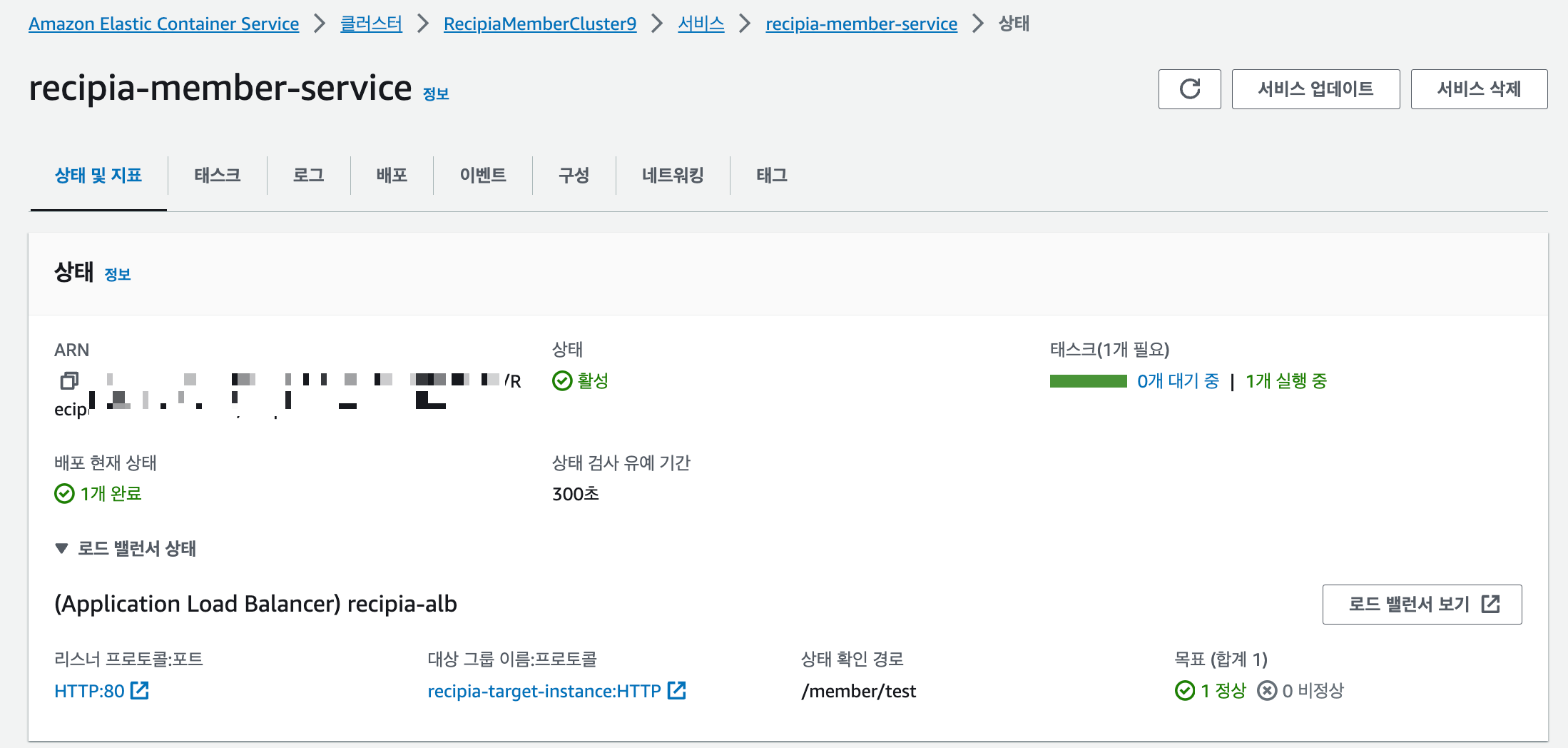Copy the service ARN using the copy icon
This screenshot has width=1568, height=748.
[68, 380]
